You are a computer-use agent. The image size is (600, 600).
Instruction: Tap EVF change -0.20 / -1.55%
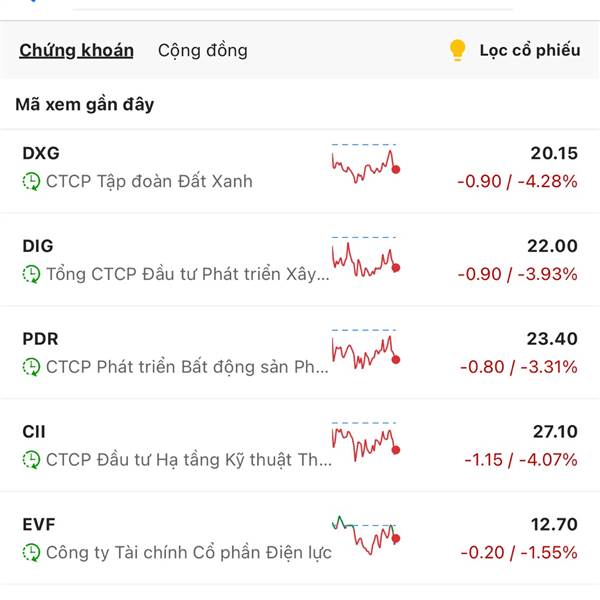(x=518, y=552)
